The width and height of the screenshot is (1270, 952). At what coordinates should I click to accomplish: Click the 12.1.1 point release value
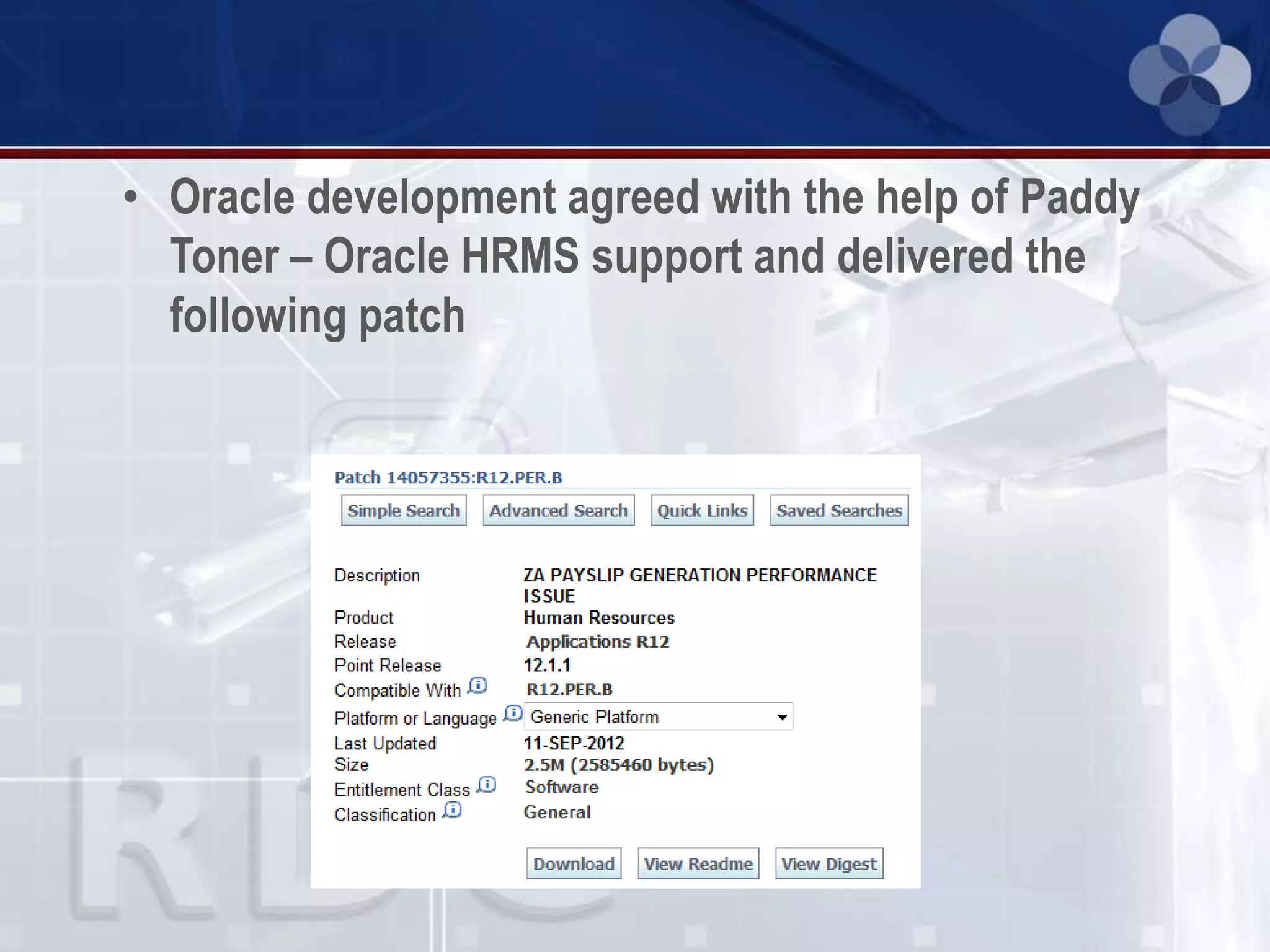tap(547, 666)
